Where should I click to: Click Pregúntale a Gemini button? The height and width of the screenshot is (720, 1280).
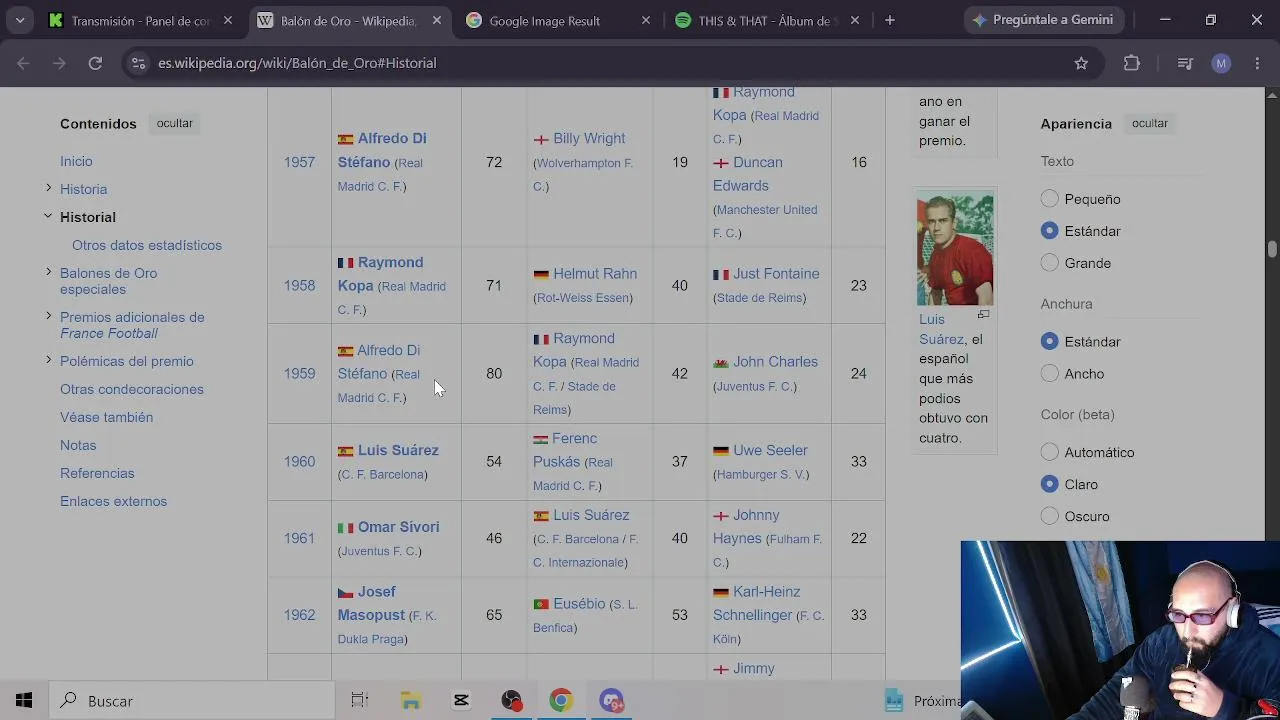coord(1045,20)
